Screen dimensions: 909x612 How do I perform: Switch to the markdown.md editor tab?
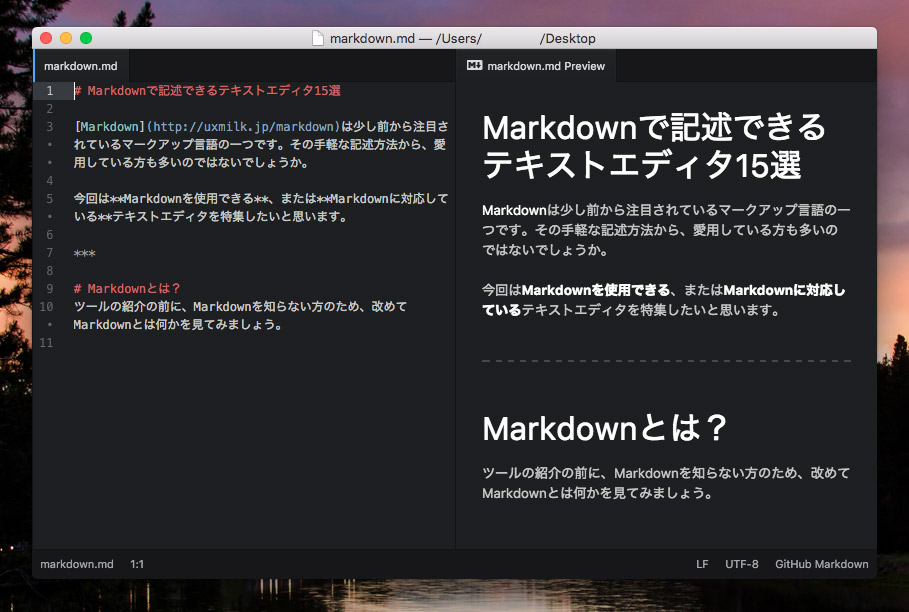[81, 66]
